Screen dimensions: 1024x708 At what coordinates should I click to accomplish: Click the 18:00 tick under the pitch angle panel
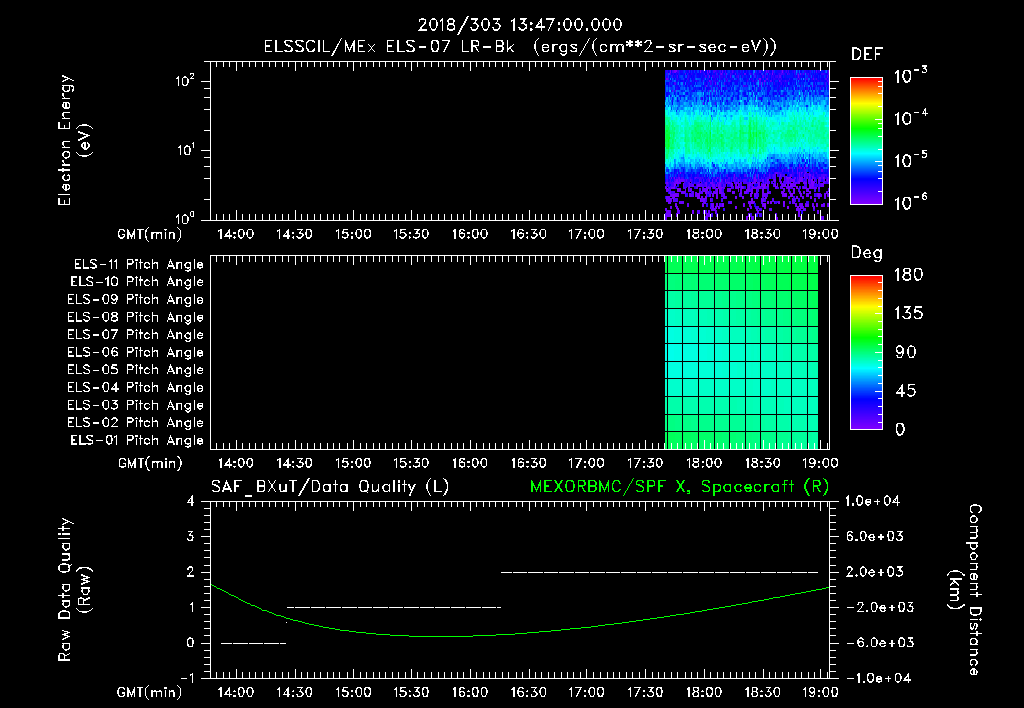(x=704, y=462)
